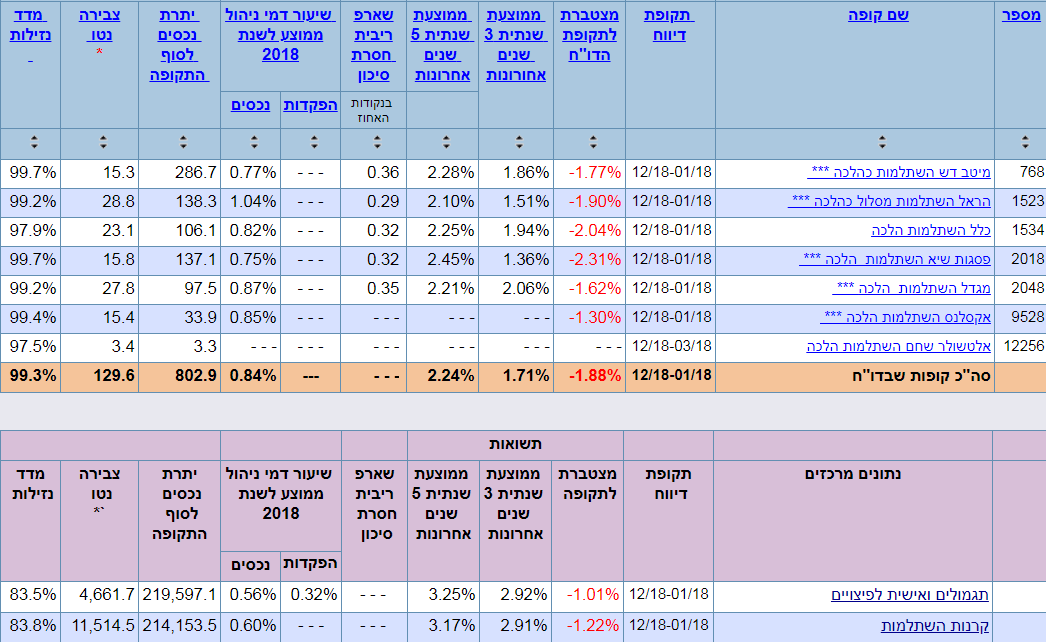Screen dimensions: 1046x642
Task: Select the 97.9% liquidity index value
Action: point(33,230)
